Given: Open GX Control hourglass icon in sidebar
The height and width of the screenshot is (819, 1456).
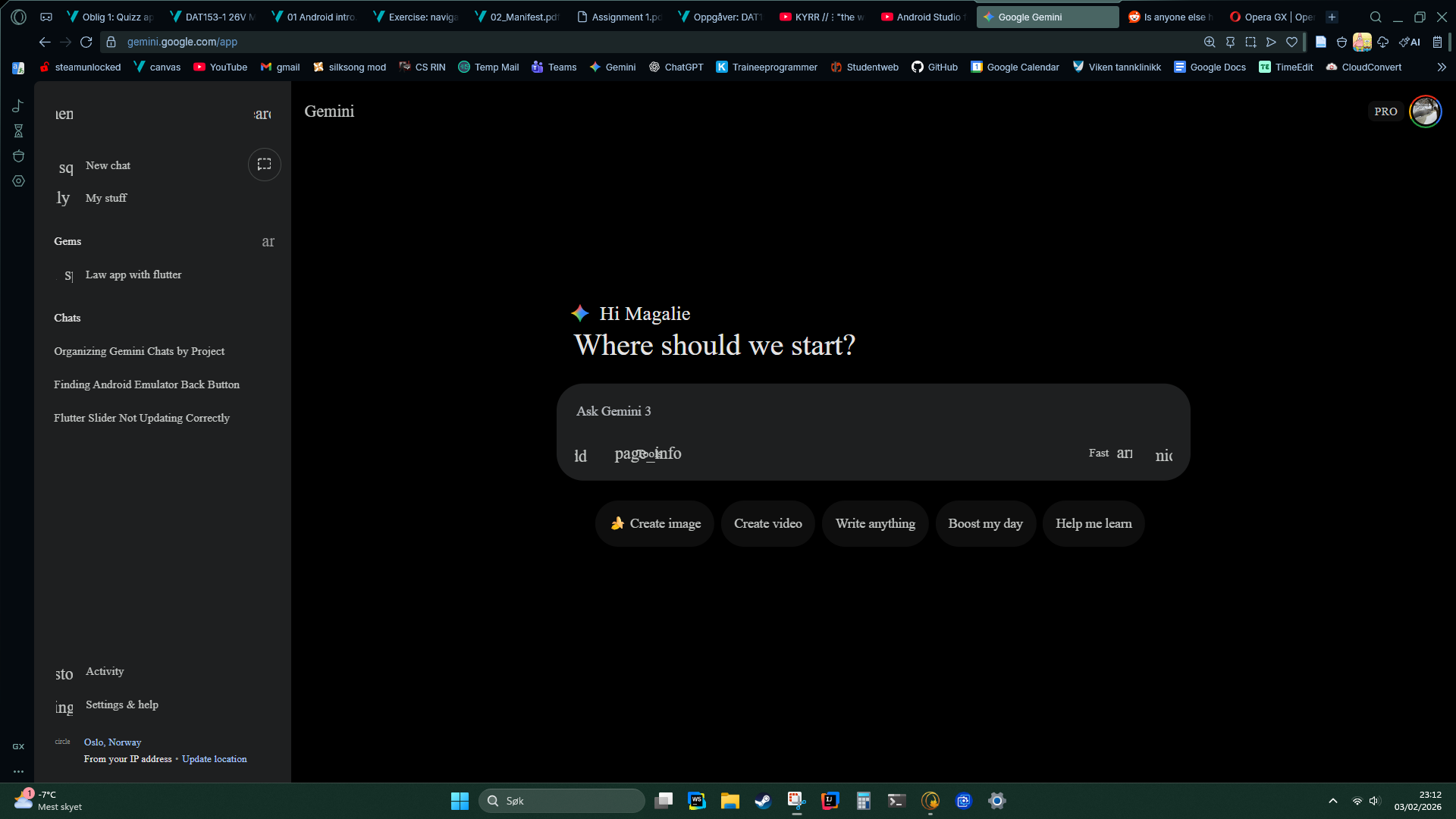Looking at the screenshot, I should pyautogui.click(x=19, y=131).
